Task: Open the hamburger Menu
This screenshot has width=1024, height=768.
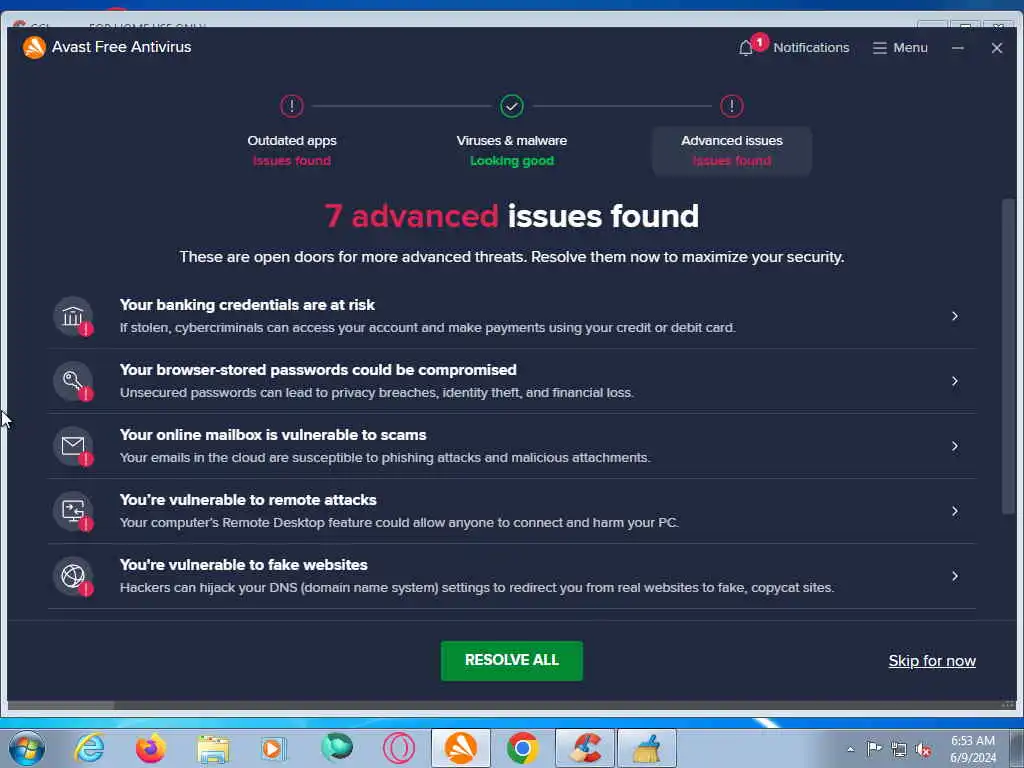Action: click(900, 48)
